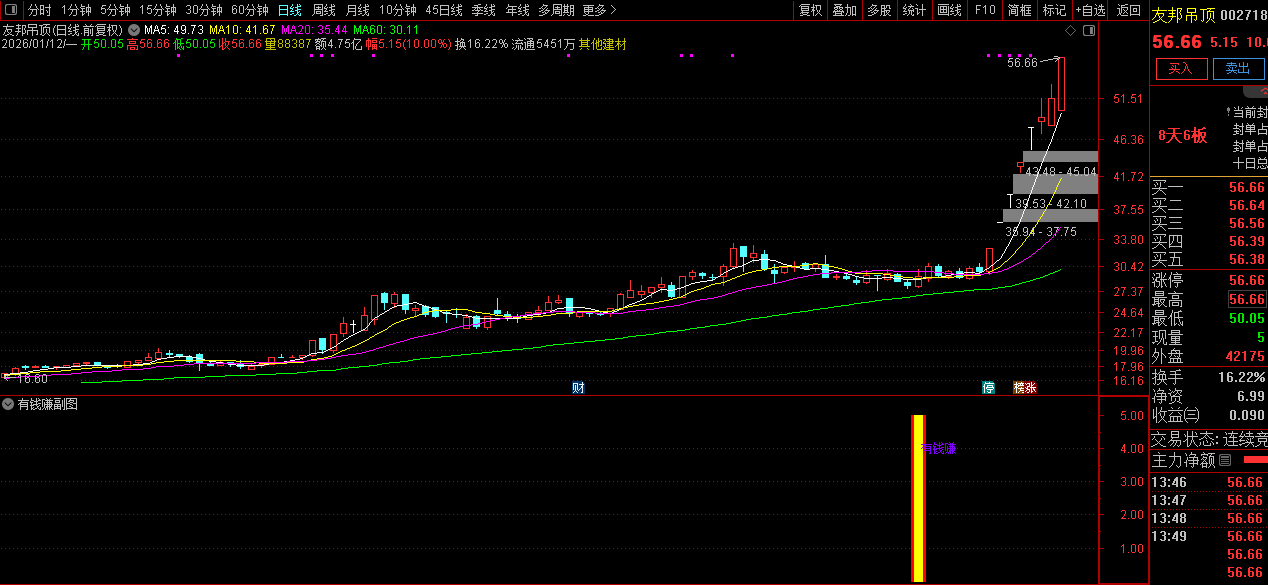Switch to 周线 weekly chart
This screenshot has height=585, width=1268.
(x=324, y=10)
